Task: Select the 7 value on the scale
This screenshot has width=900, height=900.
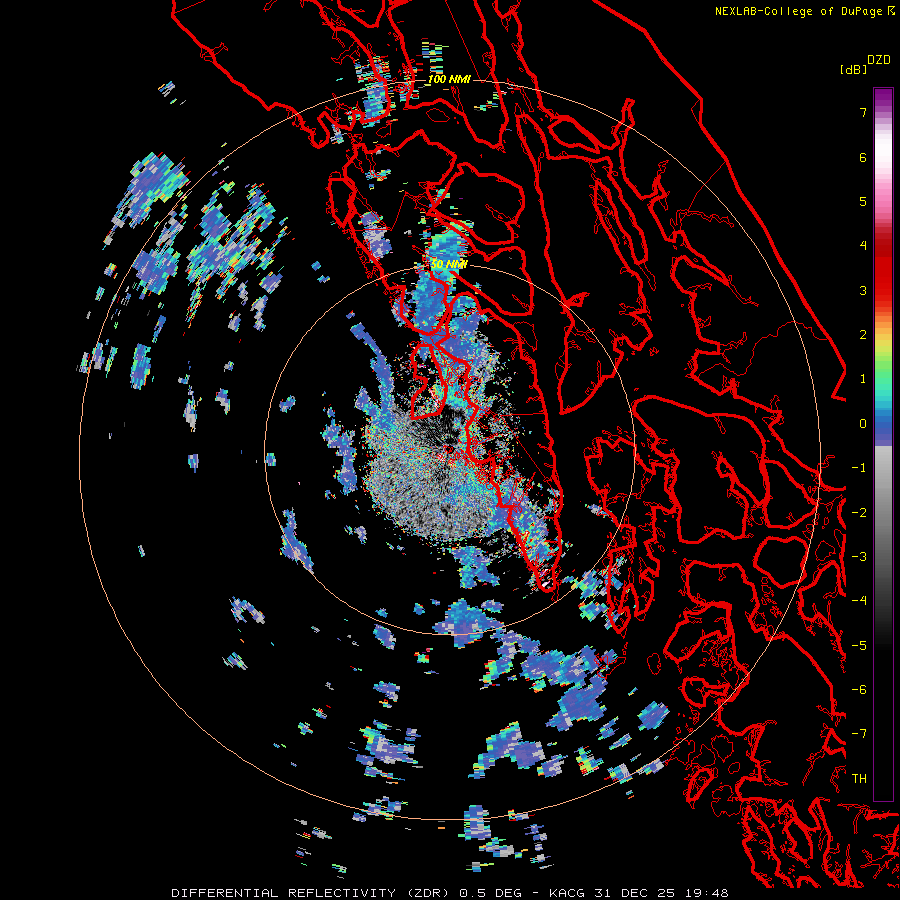Action: point(863,112)
